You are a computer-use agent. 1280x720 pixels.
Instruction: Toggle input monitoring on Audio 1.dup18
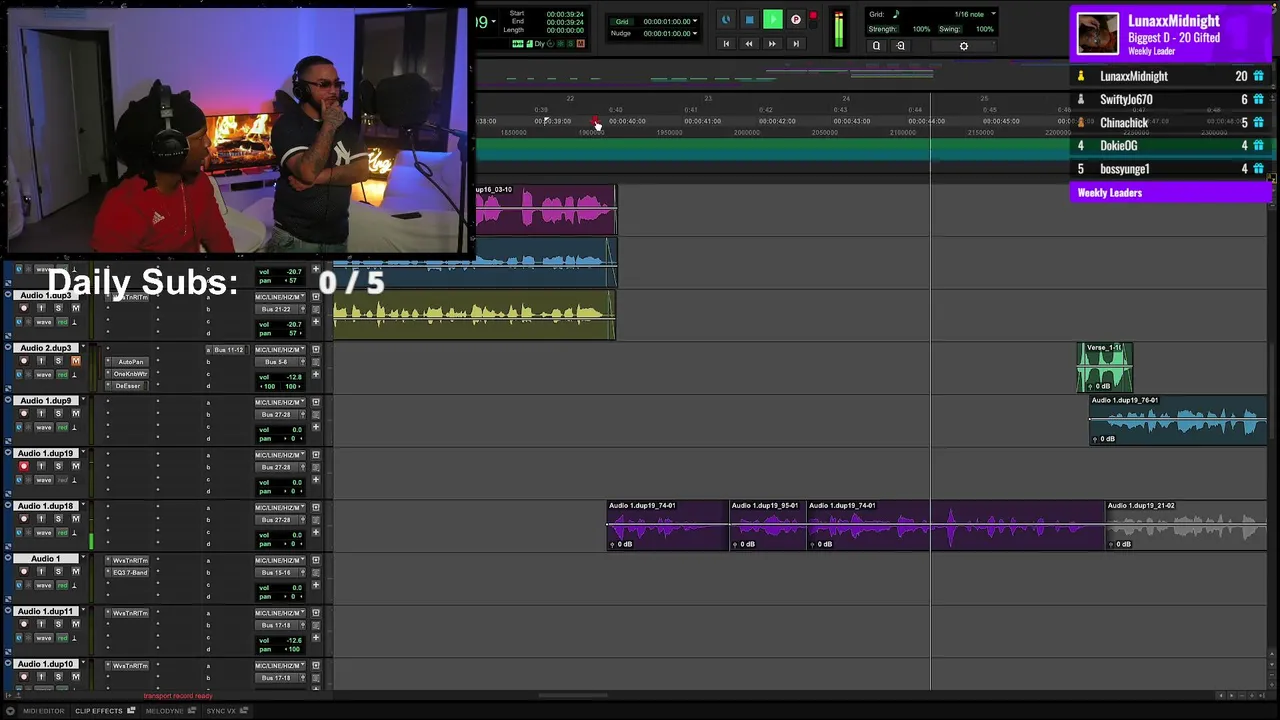(x=41, y=519)
